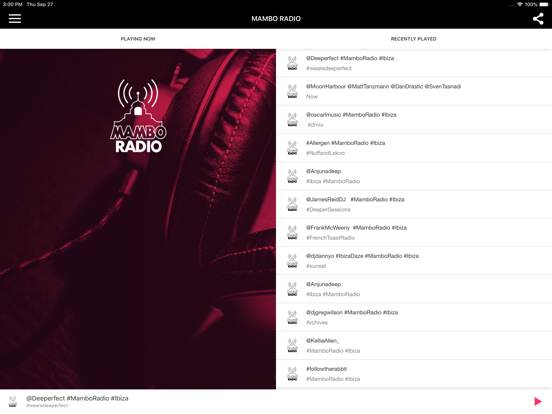Image resolution: width=552 pixels, height=414 pixels.
Task: Click the '#FrenchToastRadio' subtitle
Action: (x=330, y=238)
